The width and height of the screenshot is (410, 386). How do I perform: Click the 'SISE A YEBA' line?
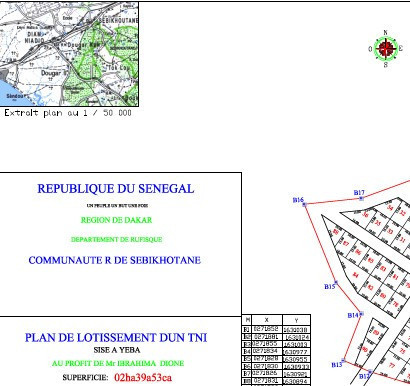[x=117, y=350]
